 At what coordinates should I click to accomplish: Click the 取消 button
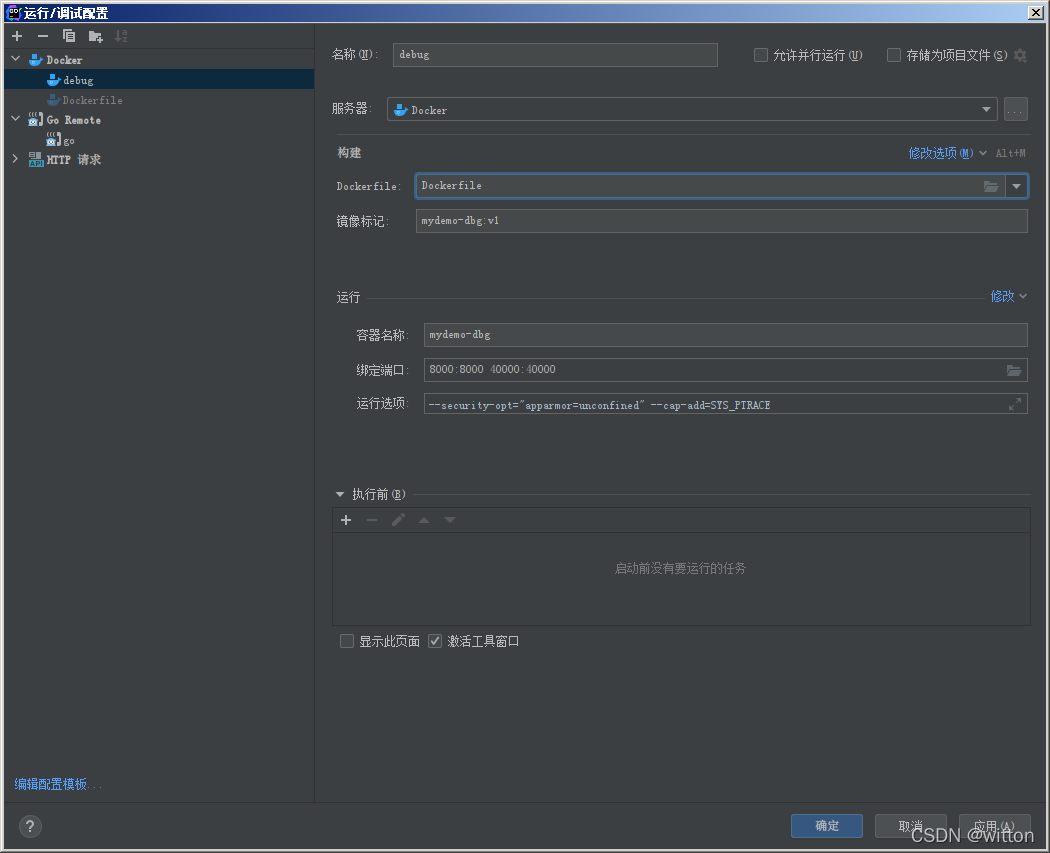[x=911, y=826]
